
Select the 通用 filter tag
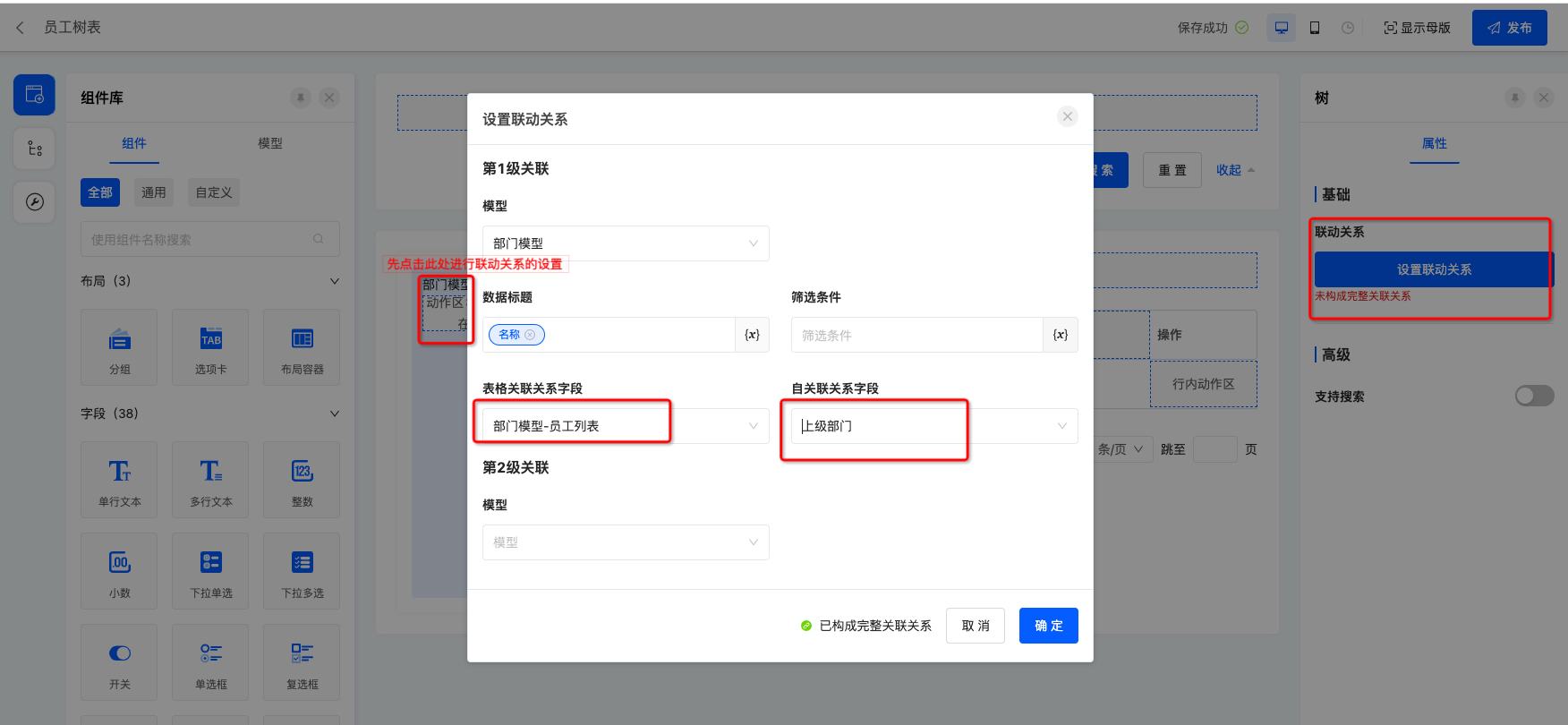(154, 192)
